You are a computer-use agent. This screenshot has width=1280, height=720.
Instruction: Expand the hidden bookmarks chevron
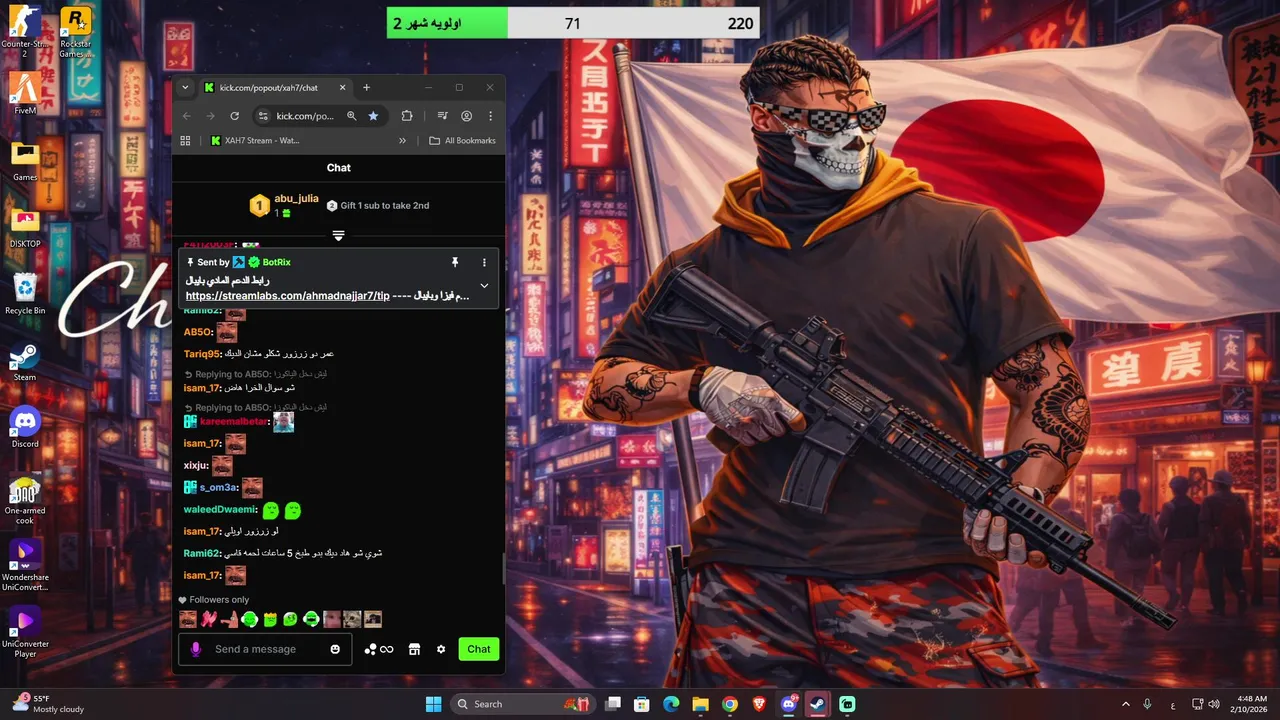tap(402, 141)
